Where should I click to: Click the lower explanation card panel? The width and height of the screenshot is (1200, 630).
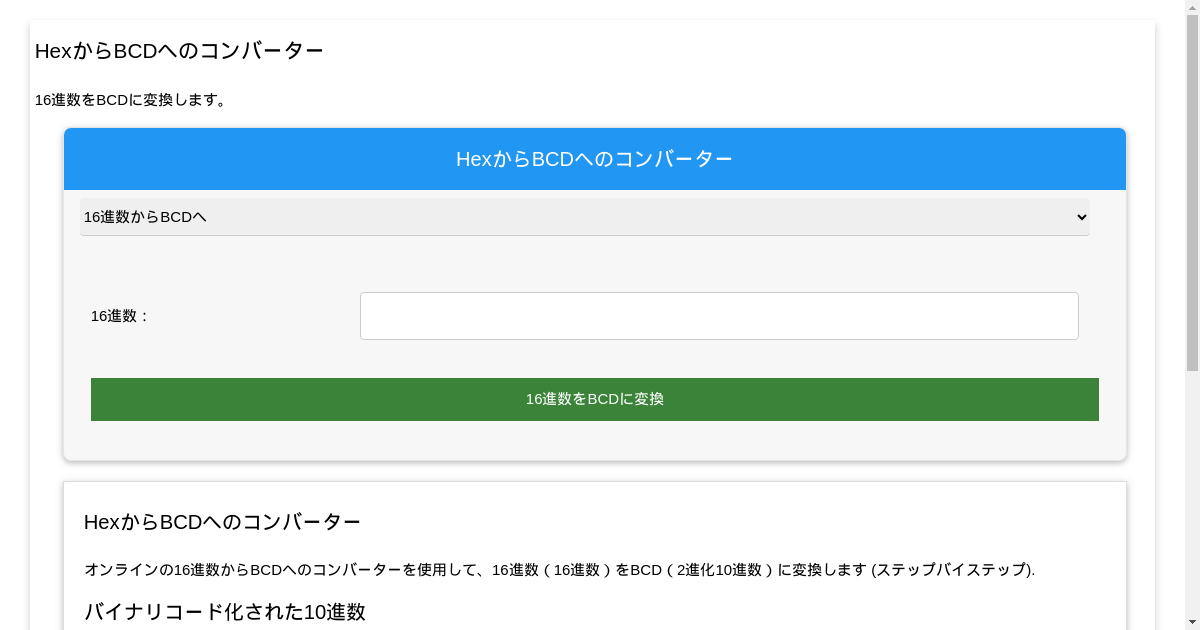click(595, 545)
